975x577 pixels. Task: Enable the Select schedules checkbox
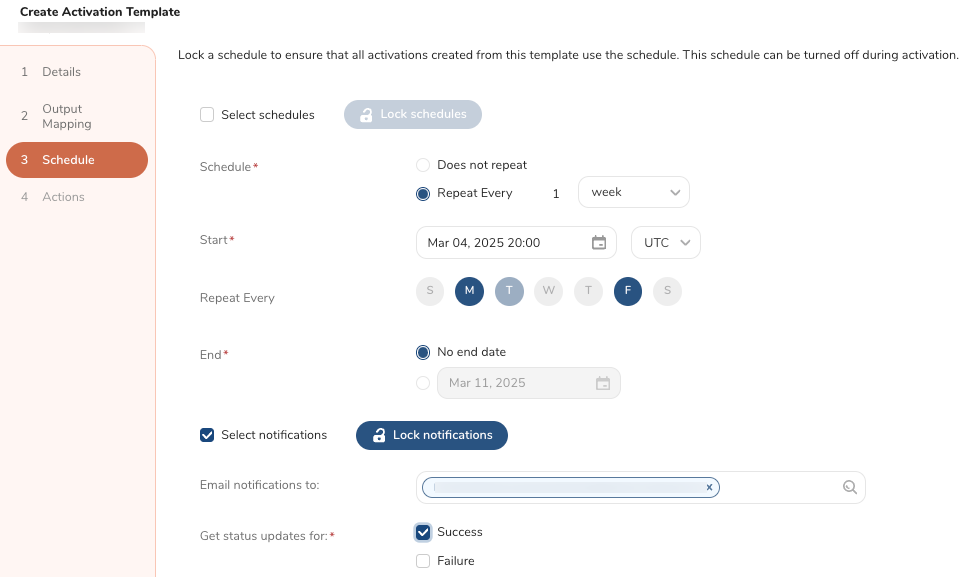pos(207,115)
